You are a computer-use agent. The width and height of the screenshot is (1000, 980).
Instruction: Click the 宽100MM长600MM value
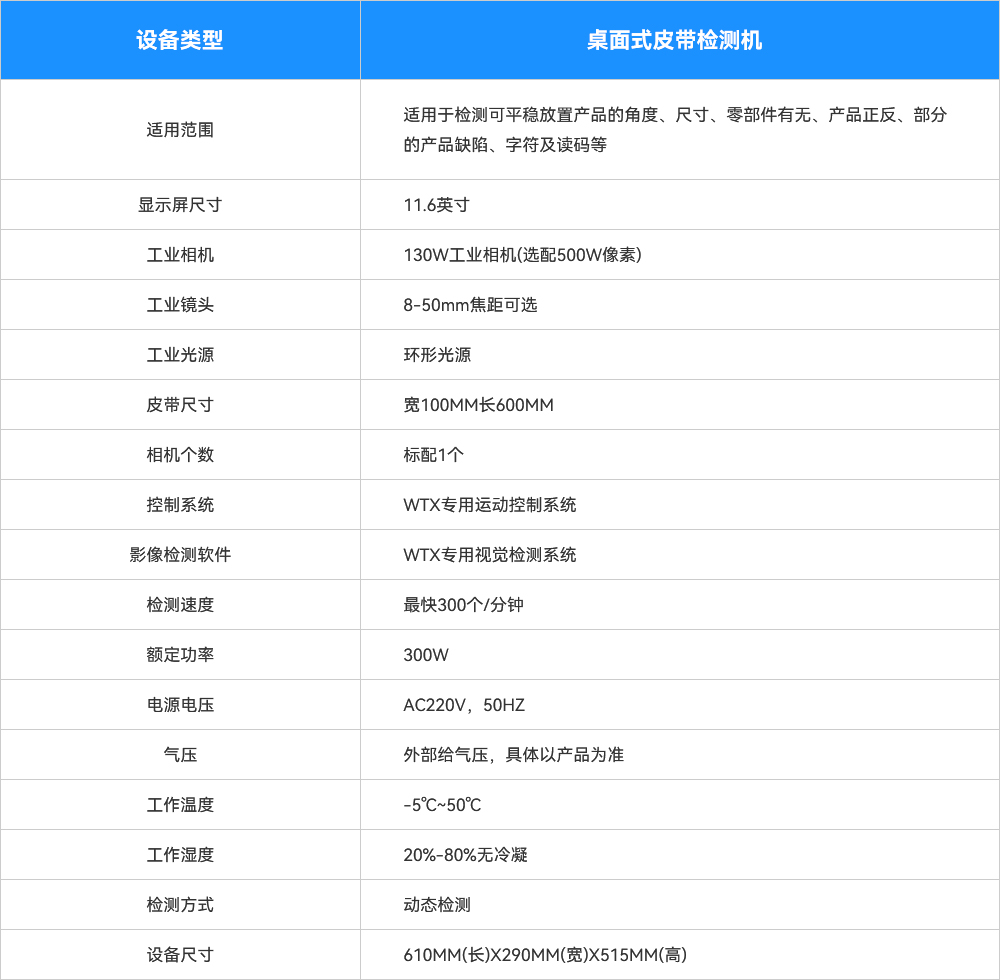pos(478,405)
